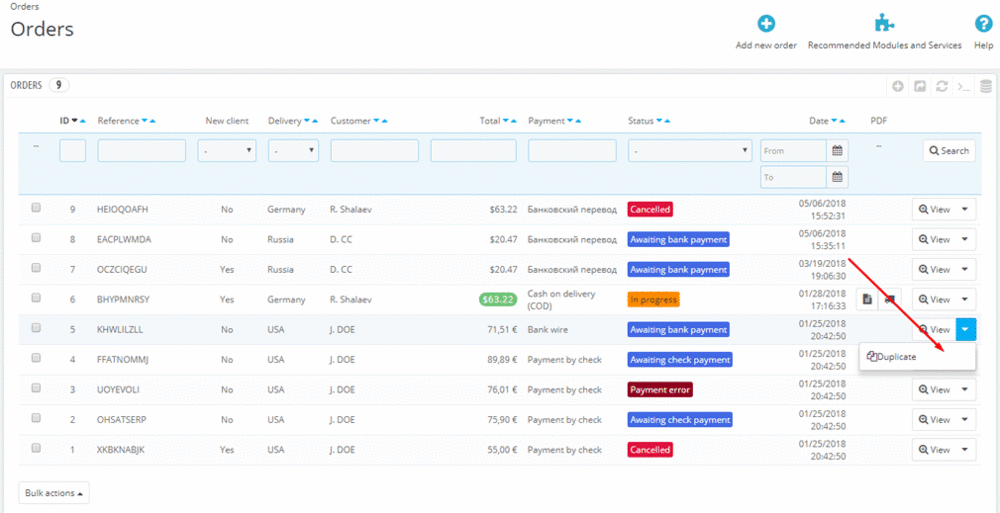The width and height of the screenshot is (1000, 513).
Task: Click the Add new order plus icon
Action: 766,24
